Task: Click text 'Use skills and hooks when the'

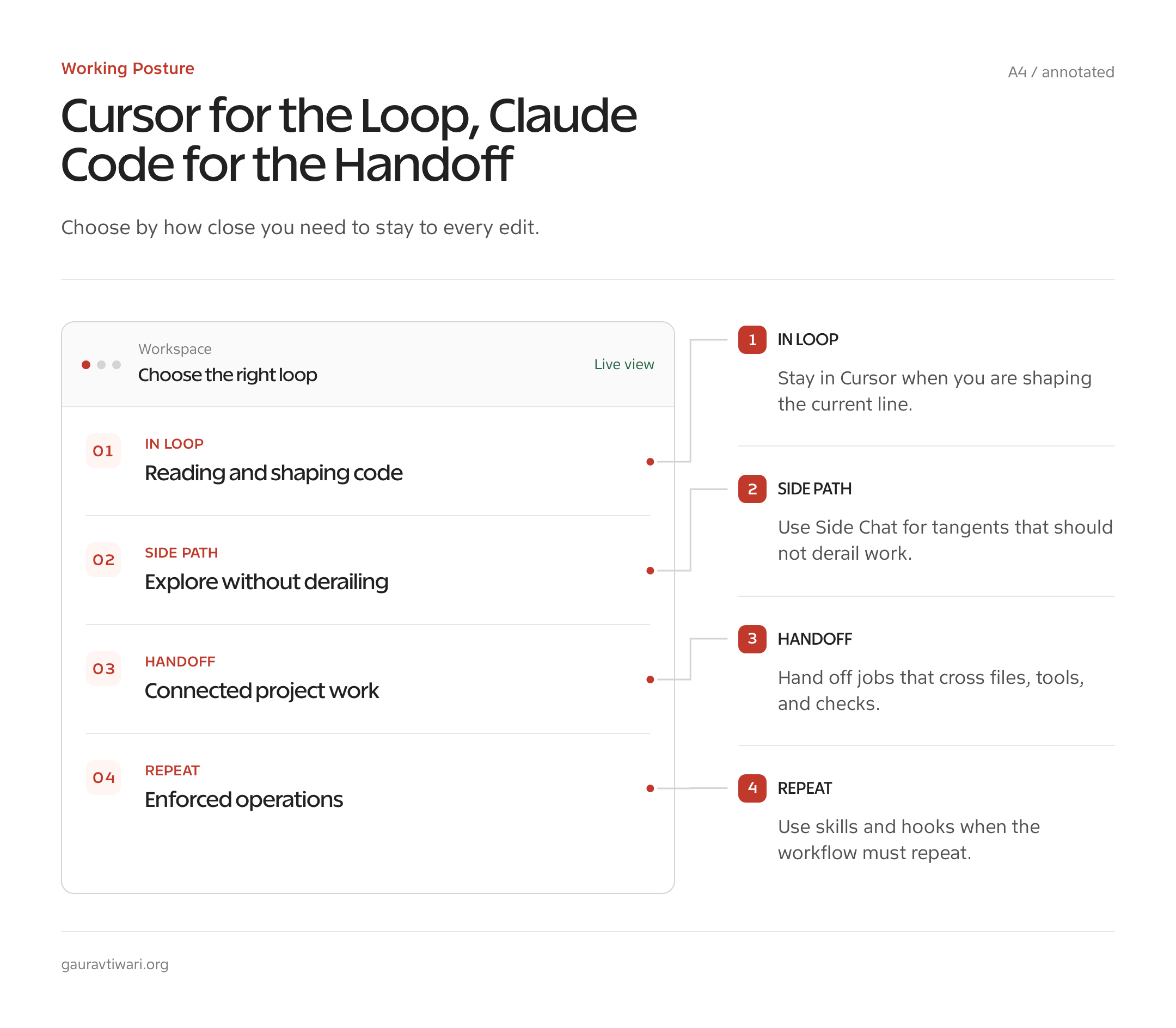Action: pyautogui.click(x=909, y=827)
